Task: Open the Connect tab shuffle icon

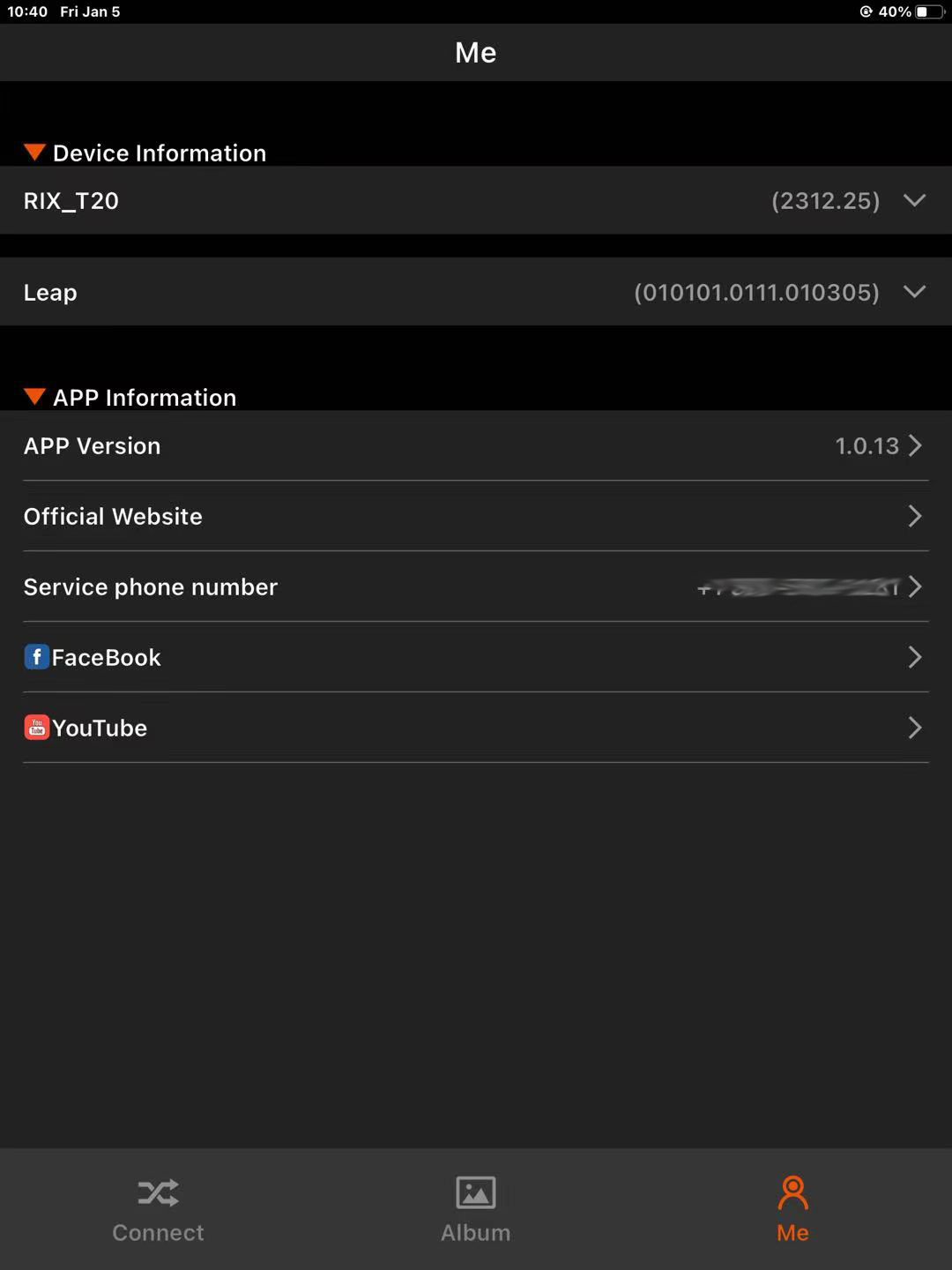Action: [159, 1192]
